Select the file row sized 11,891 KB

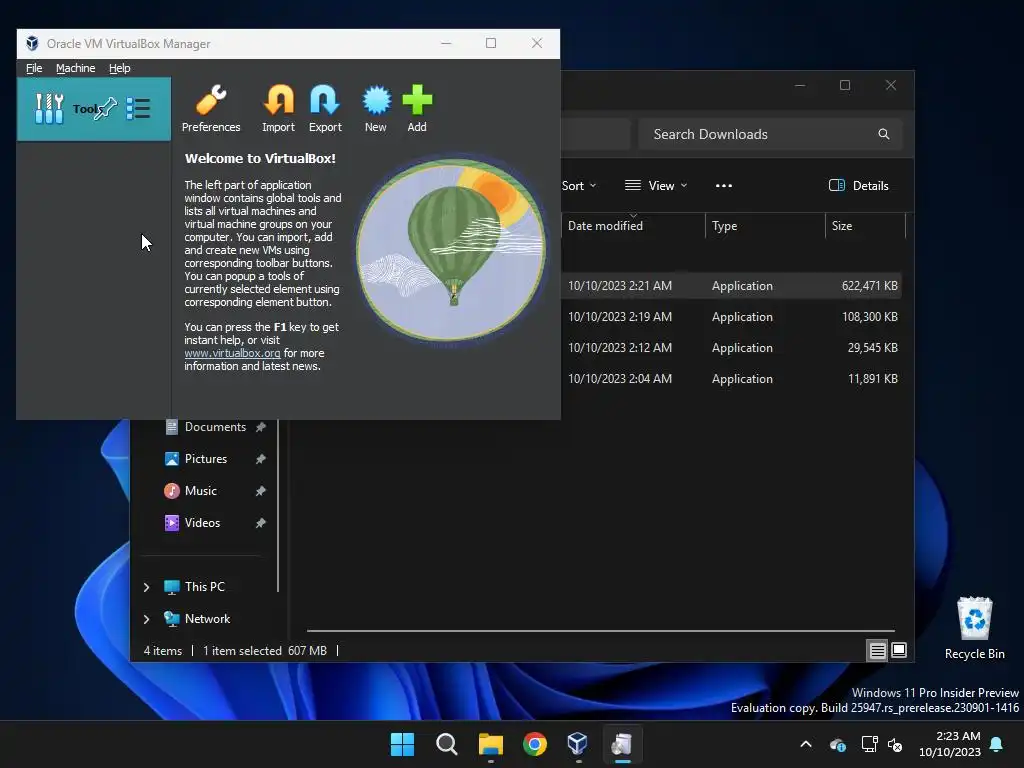coord(731,379)
